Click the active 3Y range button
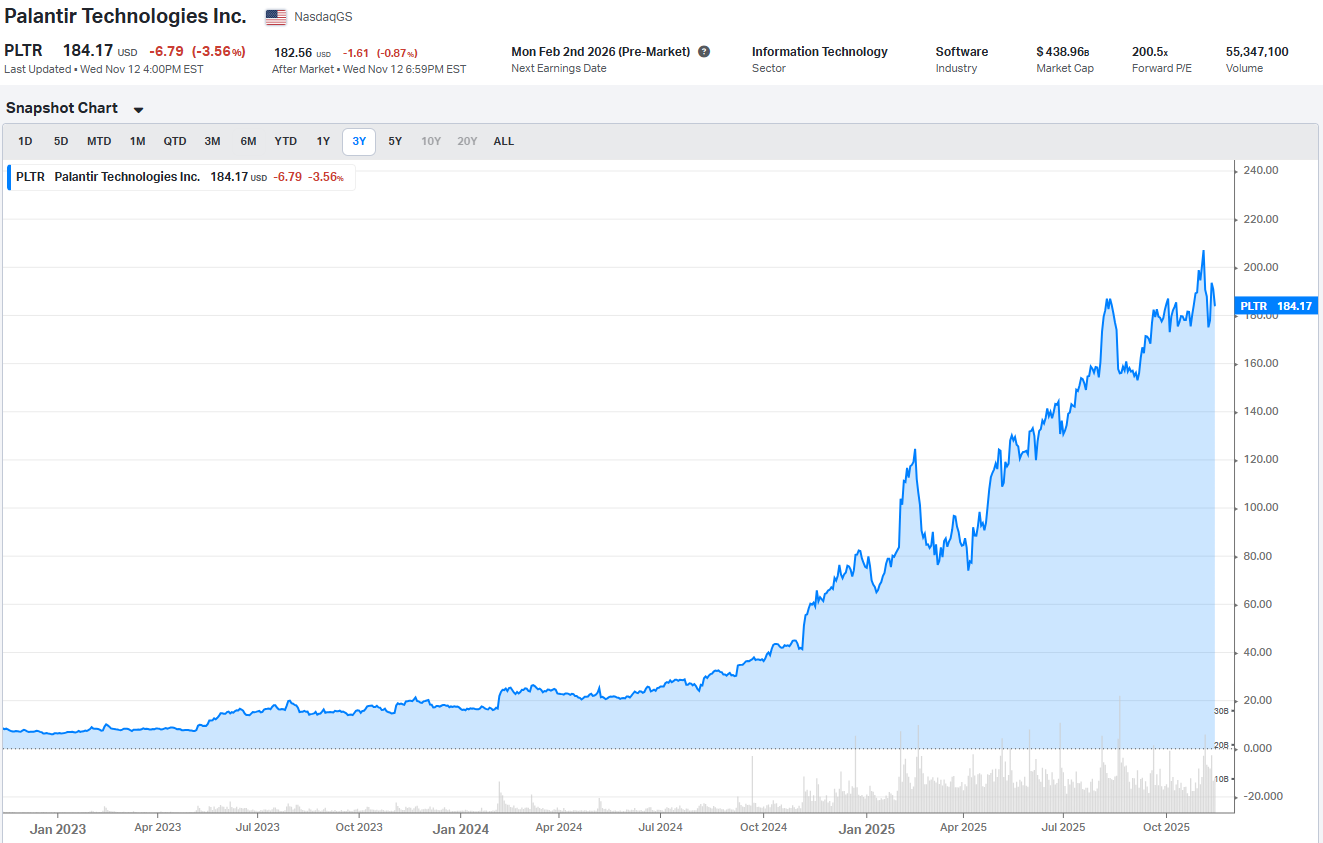 (x=359, y=141)
